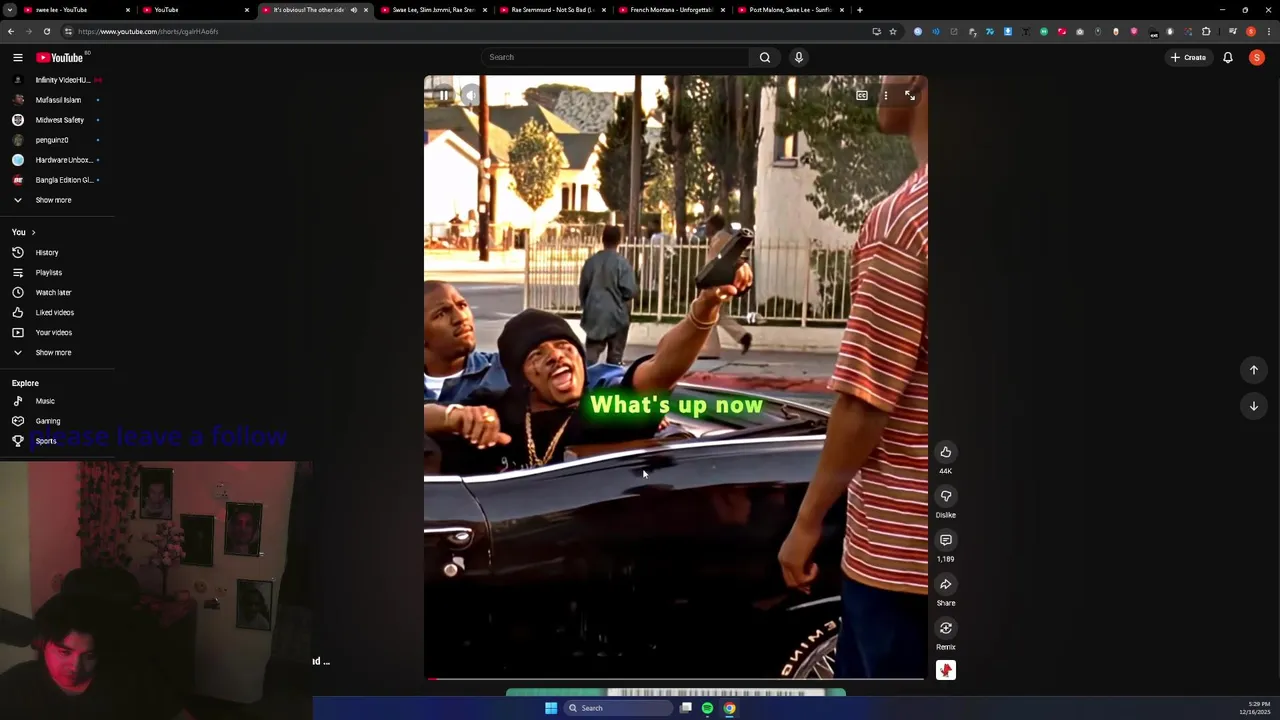
Task: Open the Create menu
Action: click(1189, 57)
